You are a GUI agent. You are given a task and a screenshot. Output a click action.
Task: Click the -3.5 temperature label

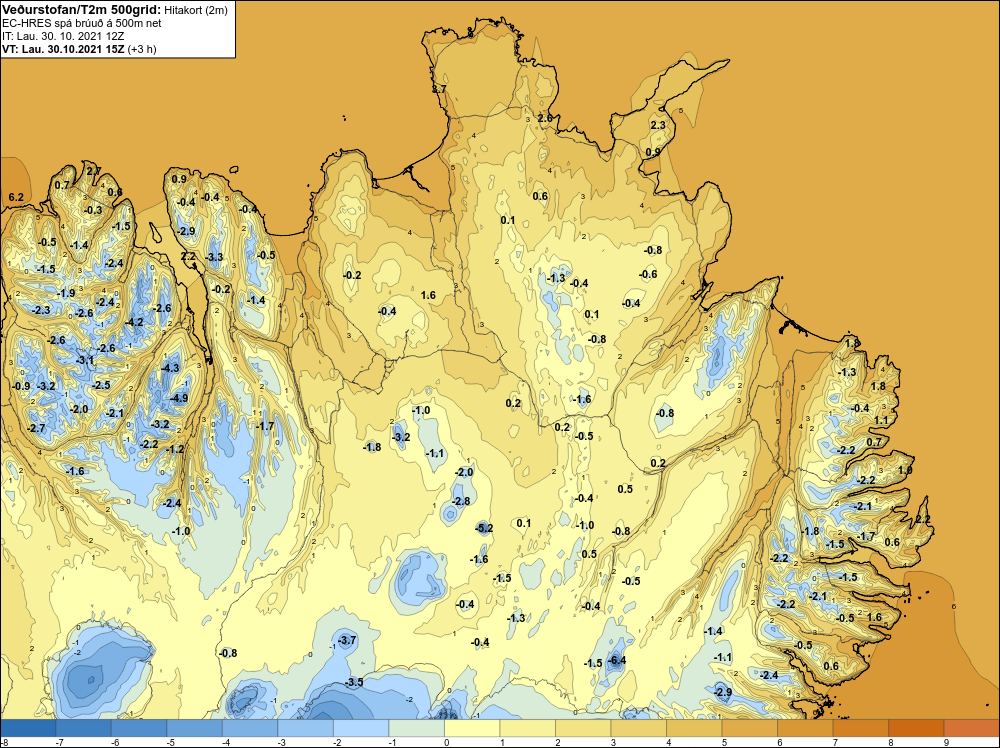(354, 682)
